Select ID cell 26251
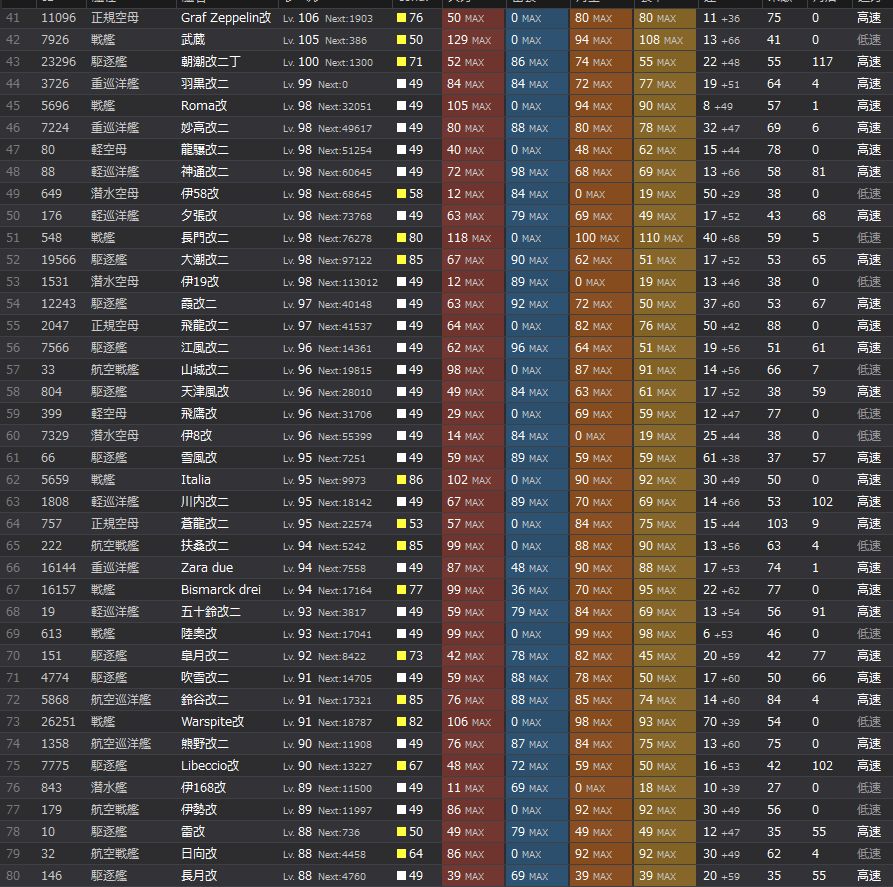893x887 pixels. tap(58, 722)
